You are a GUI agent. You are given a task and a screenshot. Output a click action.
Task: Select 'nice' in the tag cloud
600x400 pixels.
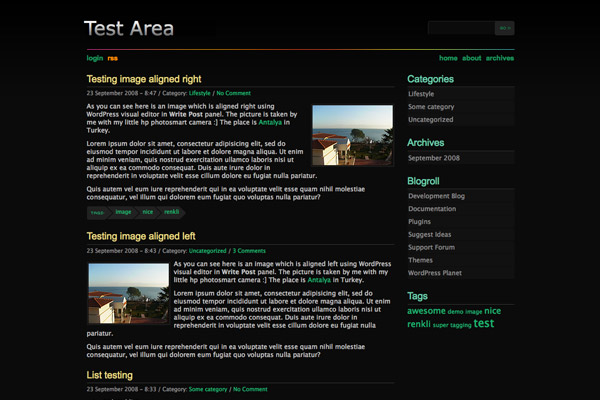492,311
